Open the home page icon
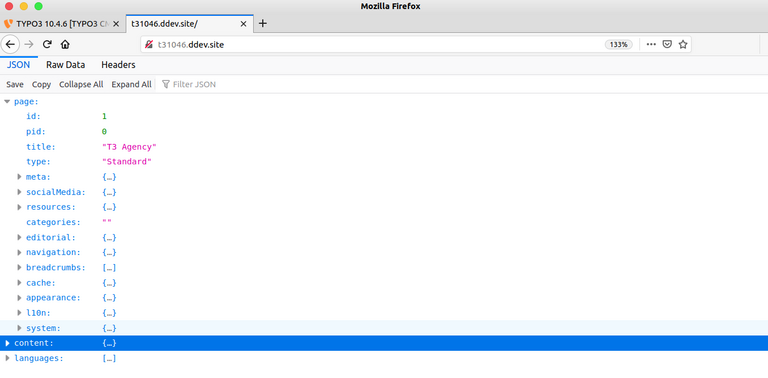This screenshot has width=768, height=378. [x=65, y=45]
